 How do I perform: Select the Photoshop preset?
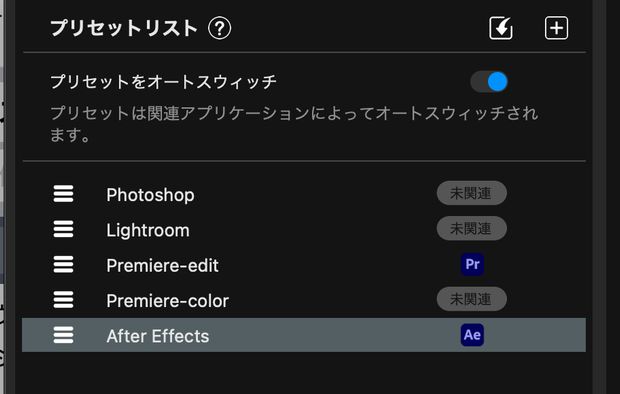click(150, 195)
